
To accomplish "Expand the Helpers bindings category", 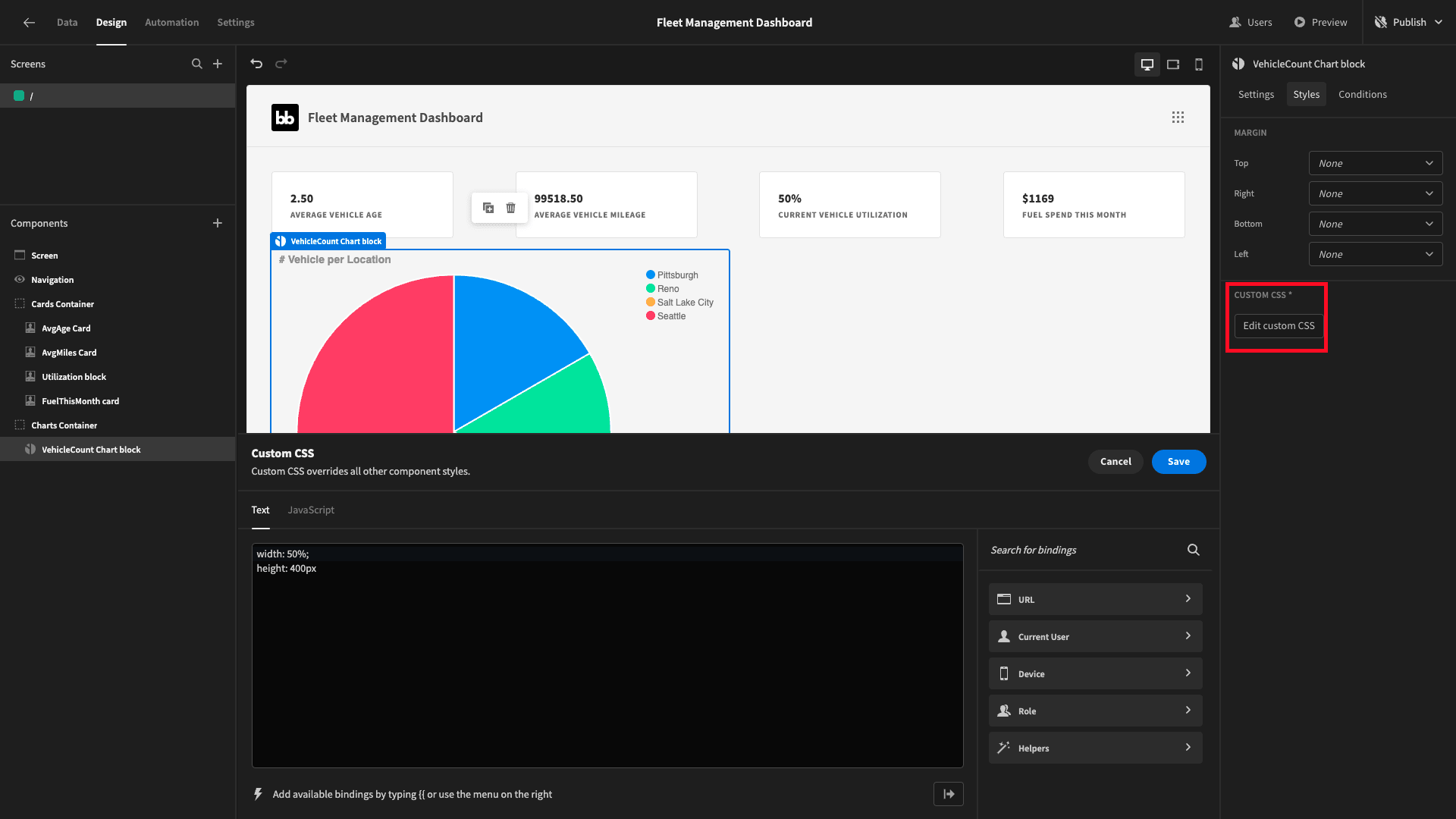I will pyautogui.click(x=1095, y=748).
